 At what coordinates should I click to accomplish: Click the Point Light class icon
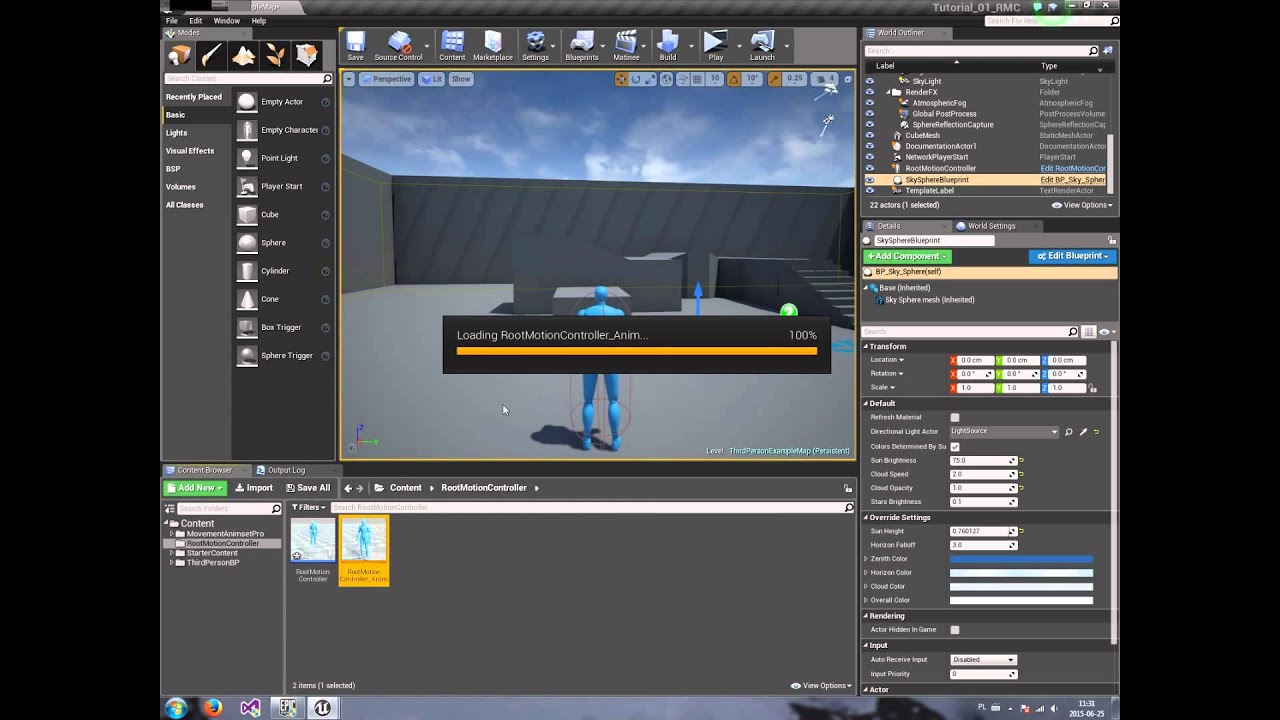(x=247, y=158)
